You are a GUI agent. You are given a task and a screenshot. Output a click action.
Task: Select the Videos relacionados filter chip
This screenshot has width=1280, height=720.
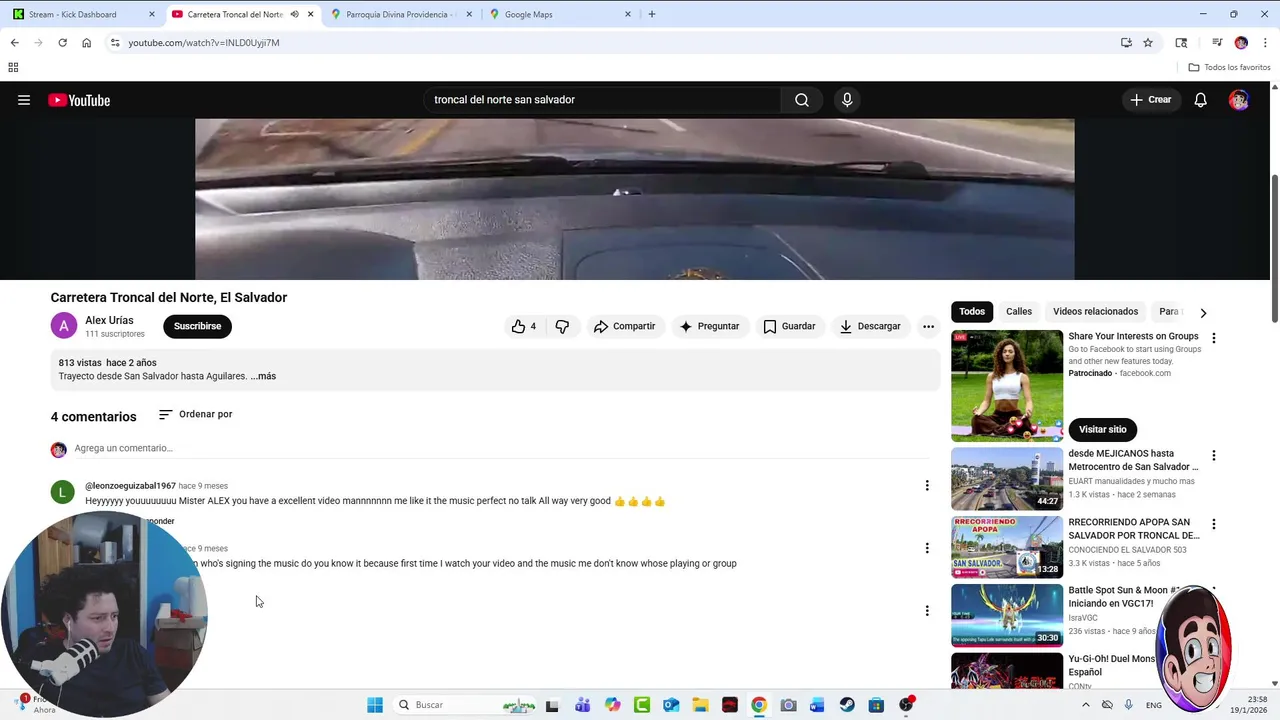(1095, 312)
